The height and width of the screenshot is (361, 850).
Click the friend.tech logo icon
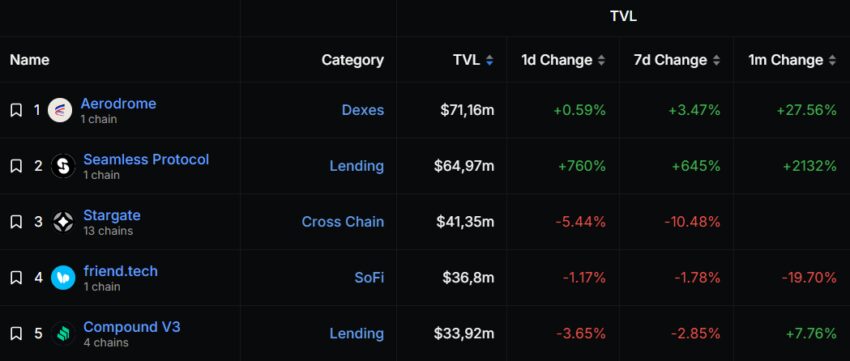63,278
